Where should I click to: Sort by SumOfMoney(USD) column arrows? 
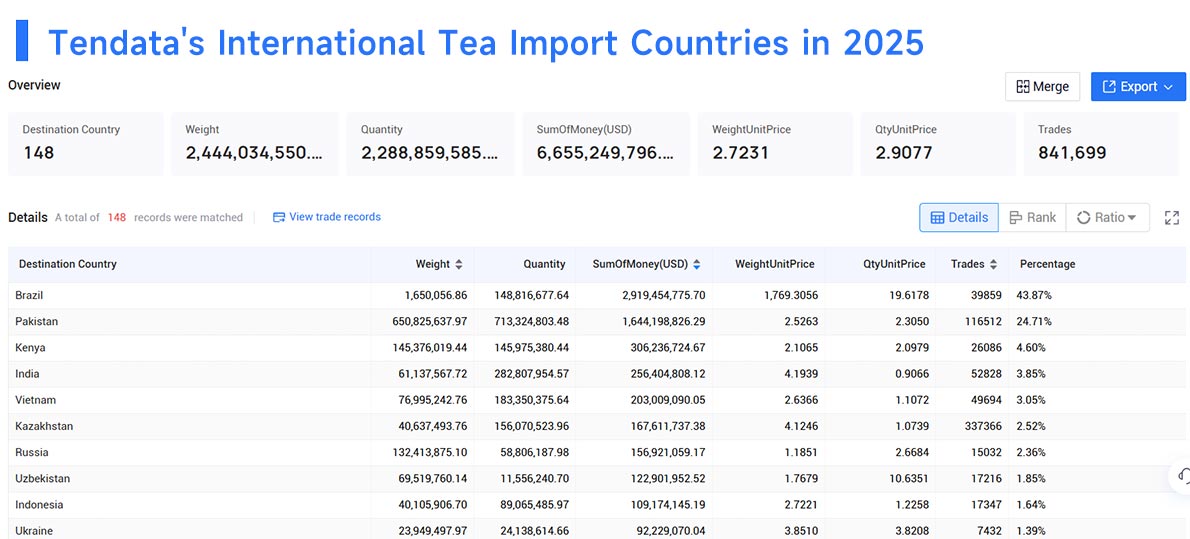click(x=697, y=264)
